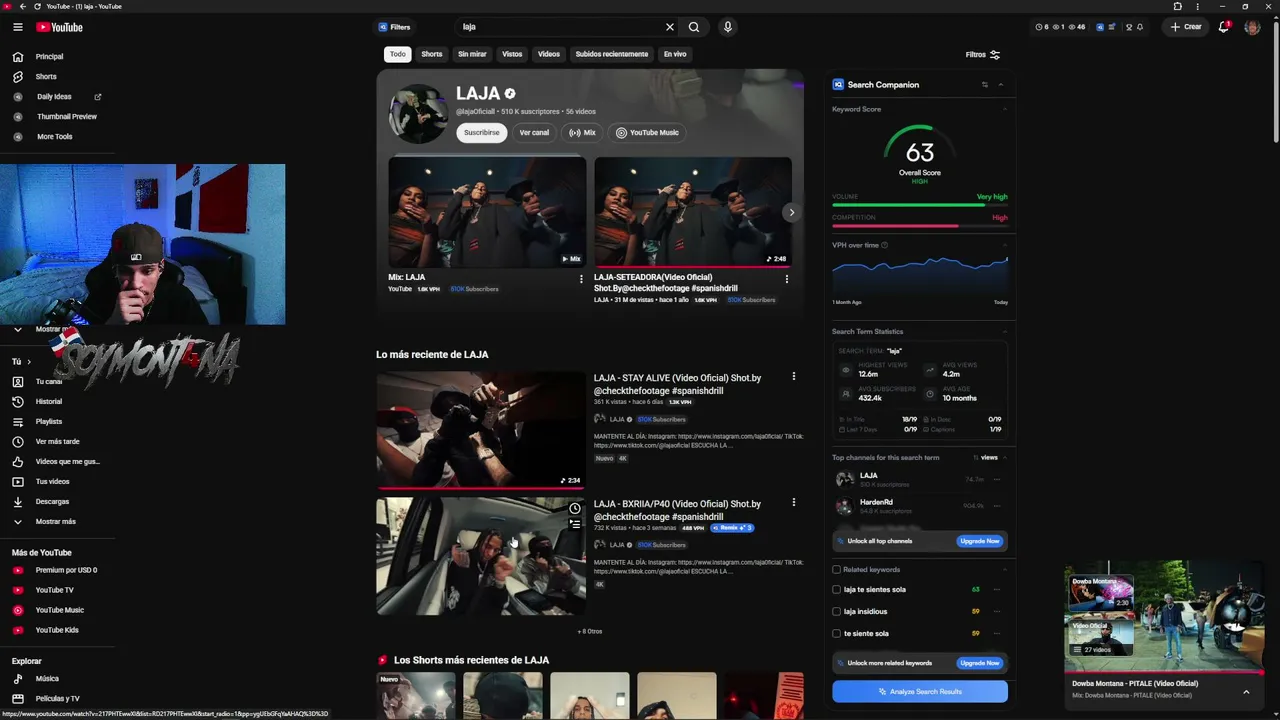Open options menu for LAJA-SETEADORA video
The width and height of the screenshot is (1280, 720).
pos(787,279)
